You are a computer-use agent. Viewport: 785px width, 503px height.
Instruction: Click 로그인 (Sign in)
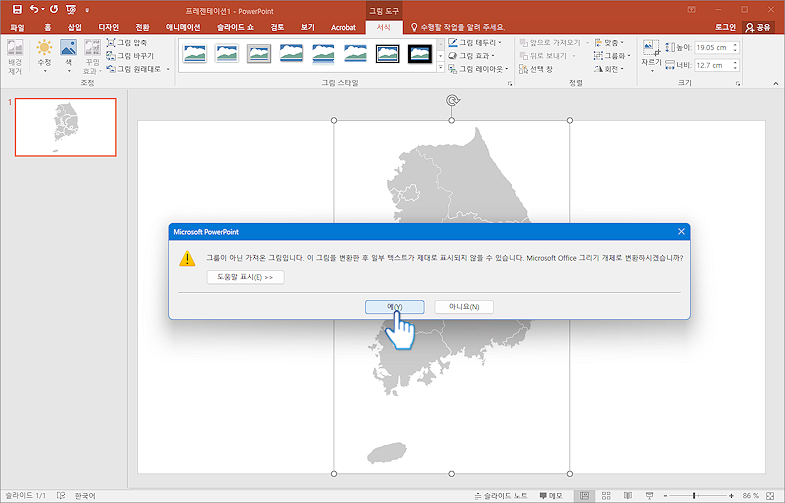pos(725,28)
